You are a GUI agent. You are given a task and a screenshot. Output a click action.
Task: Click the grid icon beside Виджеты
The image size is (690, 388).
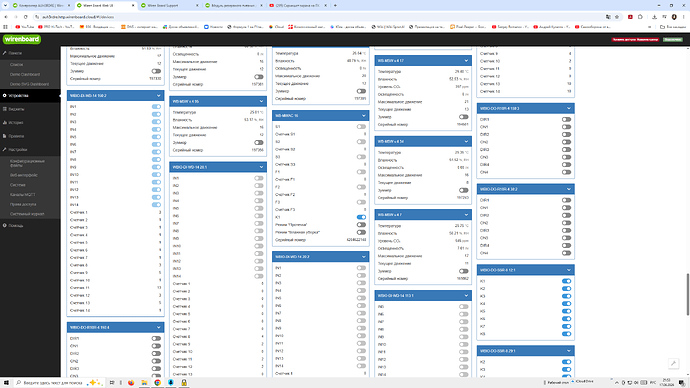pos(4,109)
